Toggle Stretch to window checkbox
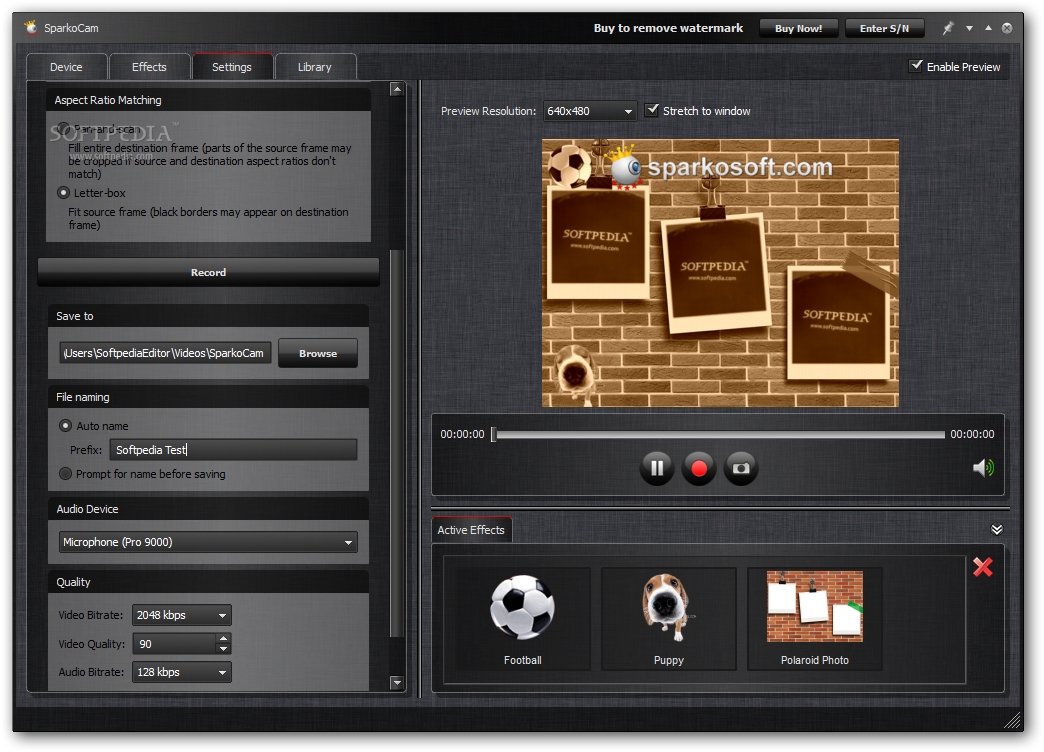The image size is (1044, 752). 652,111
